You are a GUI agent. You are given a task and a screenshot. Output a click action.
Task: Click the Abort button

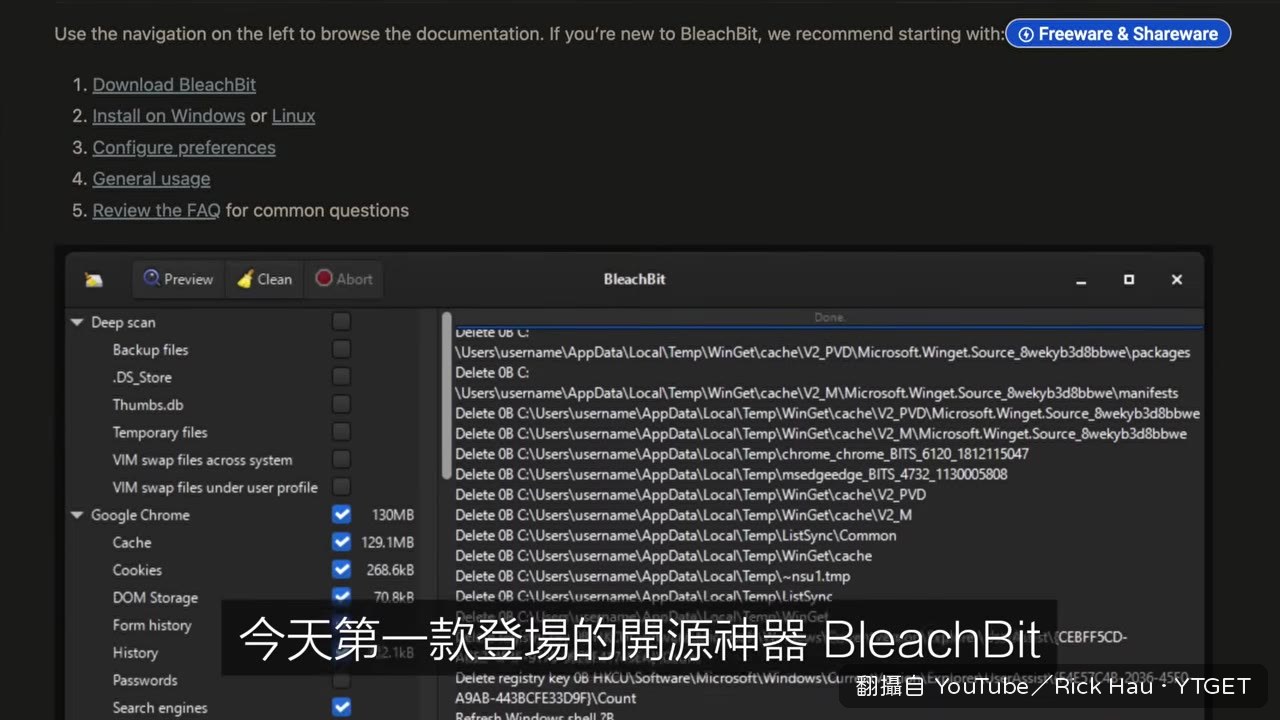[344, 279]
